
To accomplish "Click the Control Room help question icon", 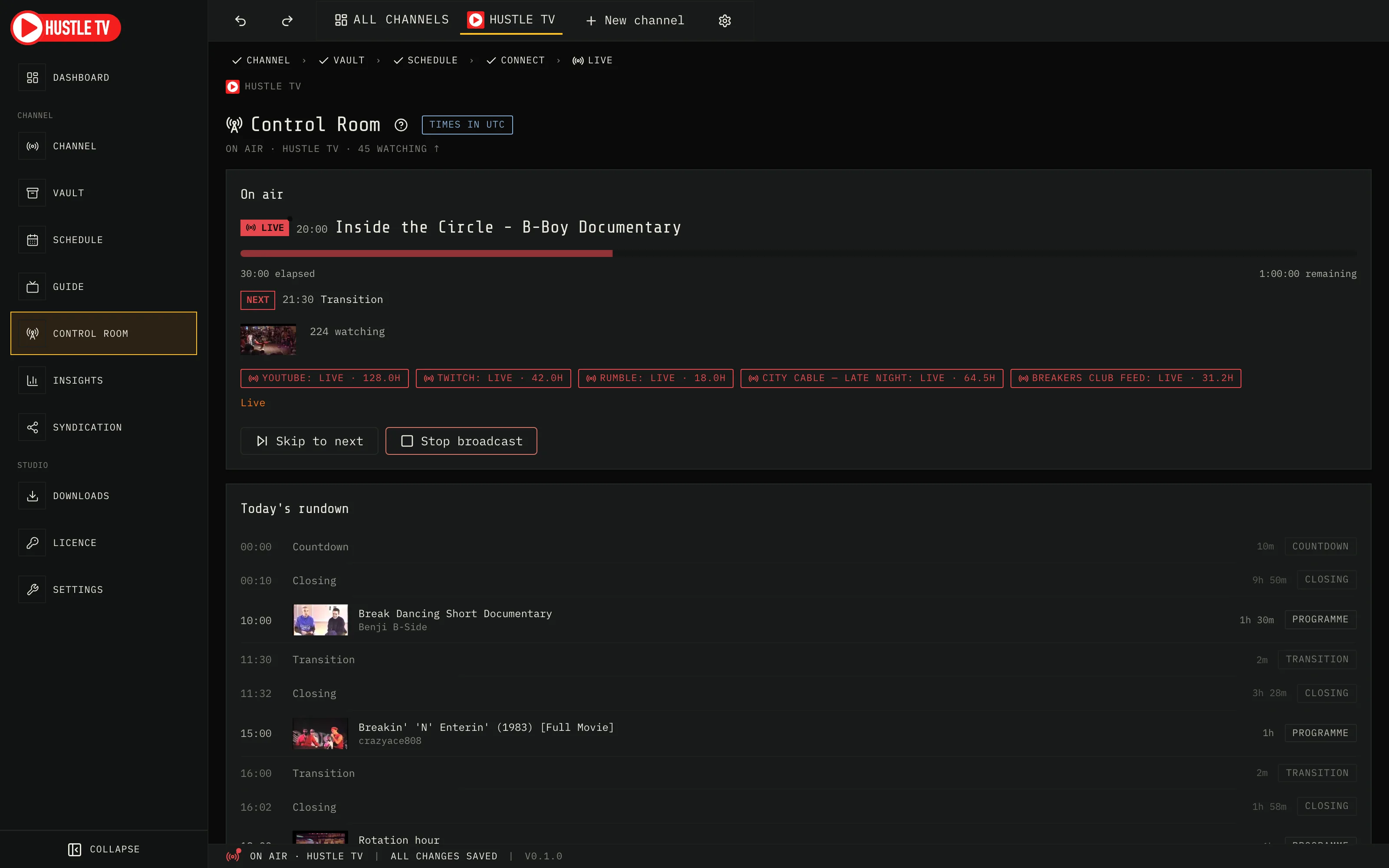I will click(401, 125).
